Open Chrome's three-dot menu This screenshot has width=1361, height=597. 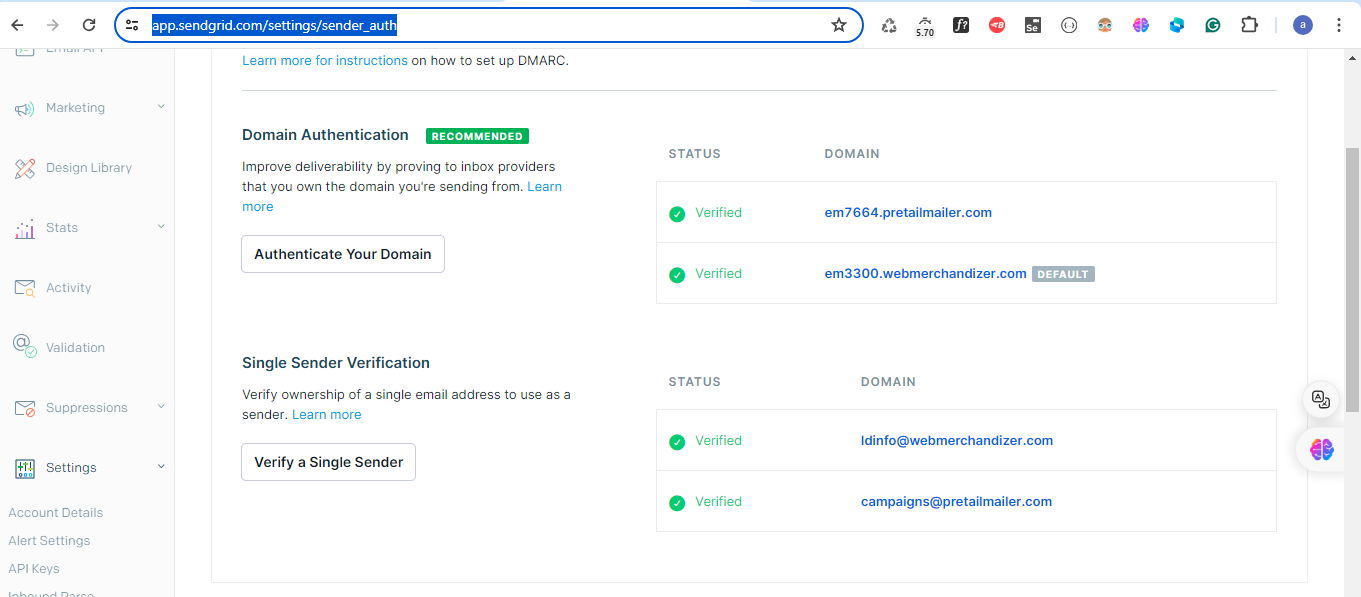pyautogui.click(x=1339, y=24)
